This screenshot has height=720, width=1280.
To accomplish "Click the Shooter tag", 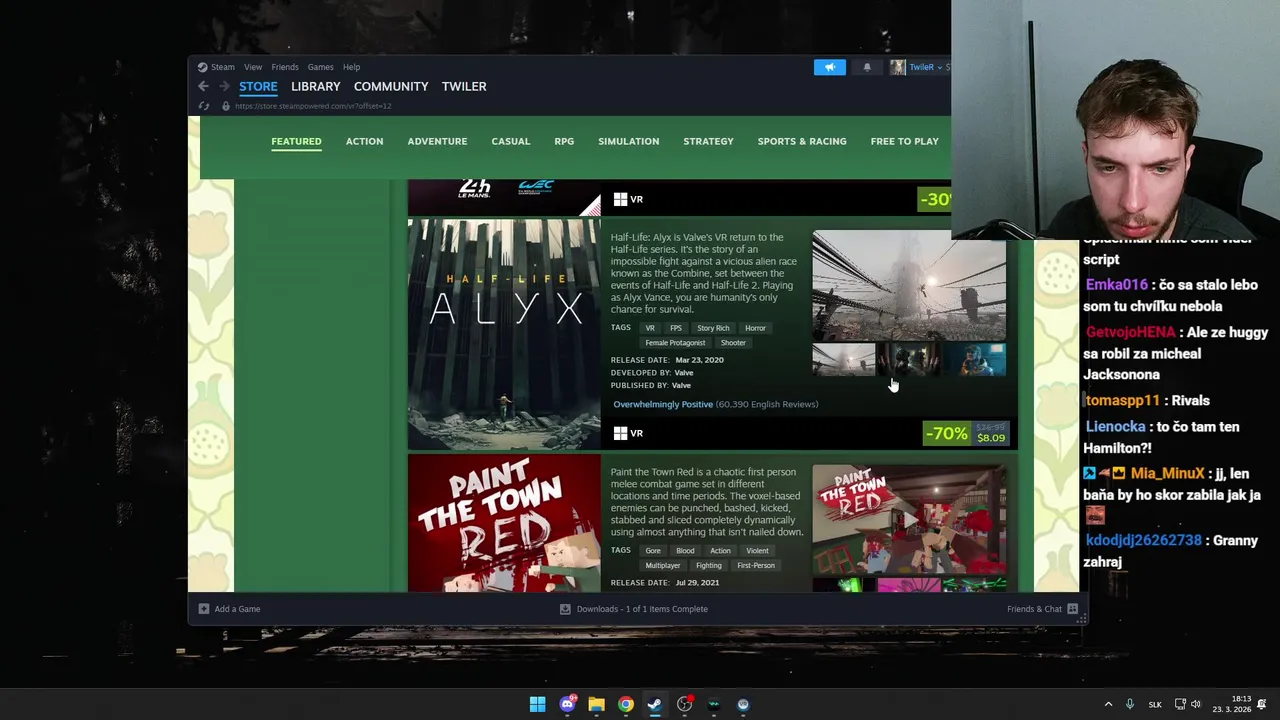I will tap(733, 343).
